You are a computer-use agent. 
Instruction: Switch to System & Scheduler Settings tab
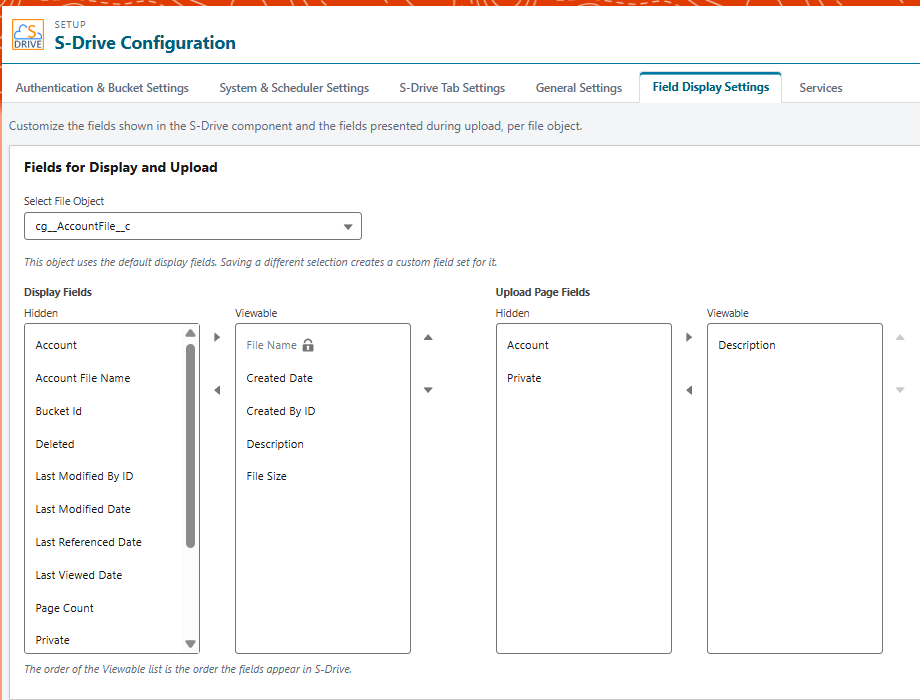tap(294, 87)
